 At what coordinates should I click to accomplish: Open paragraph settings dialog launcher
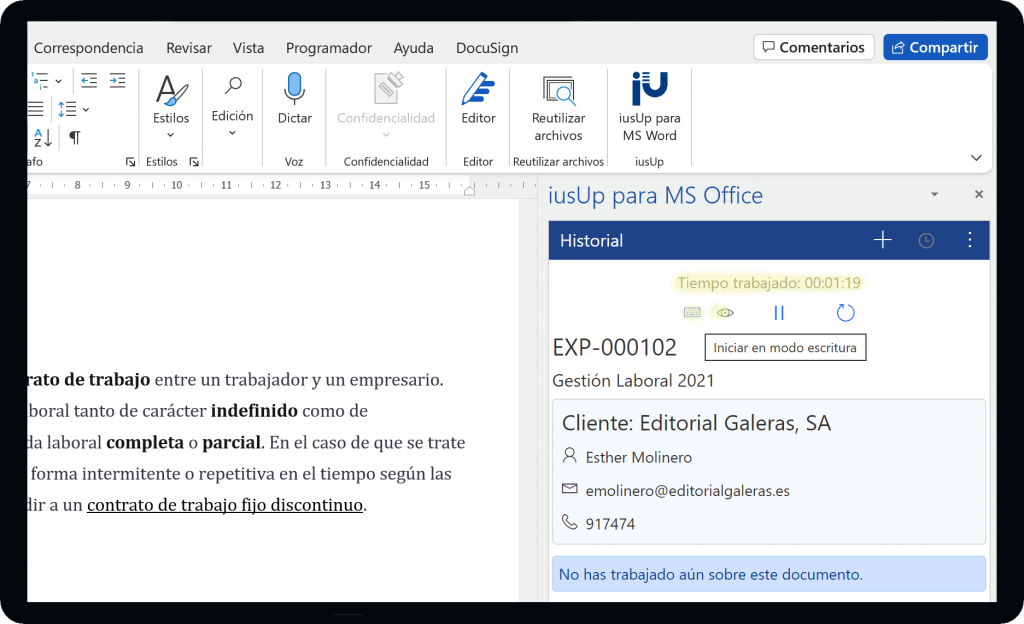click(x=131, y=162)
